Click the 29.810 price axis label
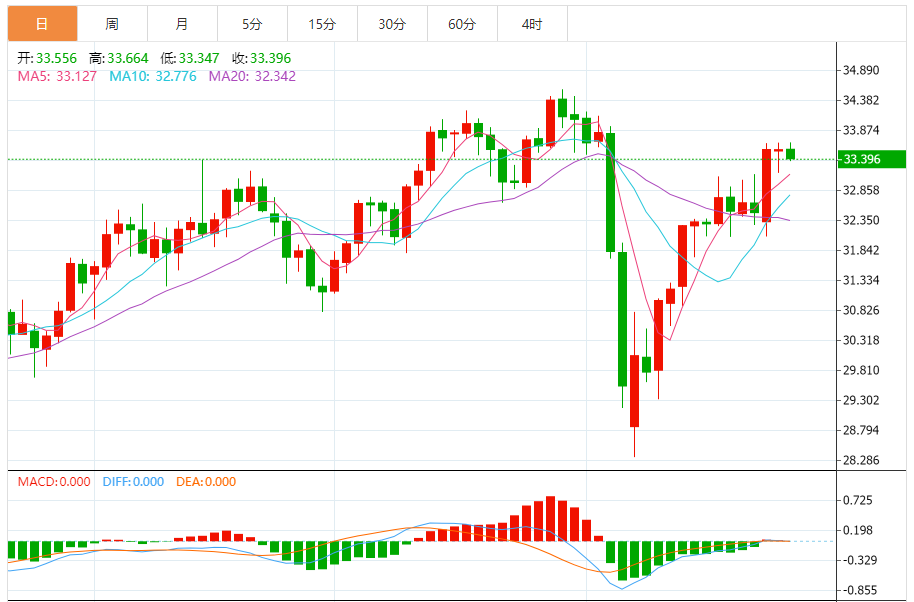Viewport: 914px width, 602px height. point(861,370)
